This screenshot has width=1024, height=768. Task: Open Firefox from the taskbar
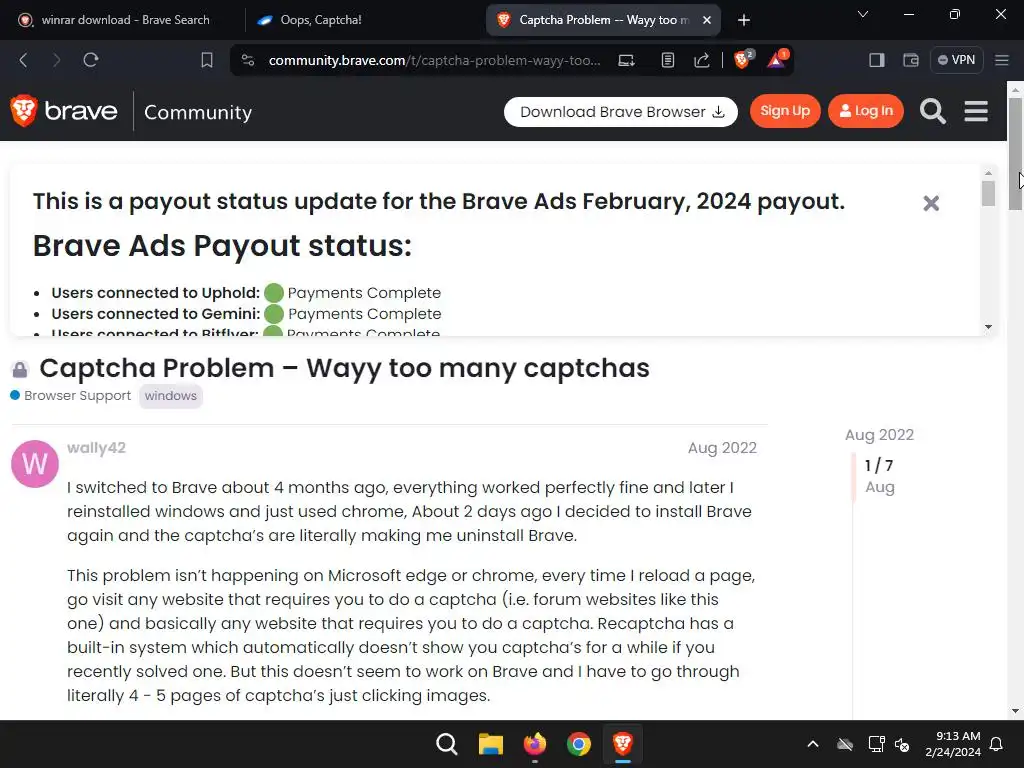click(534, 744)
